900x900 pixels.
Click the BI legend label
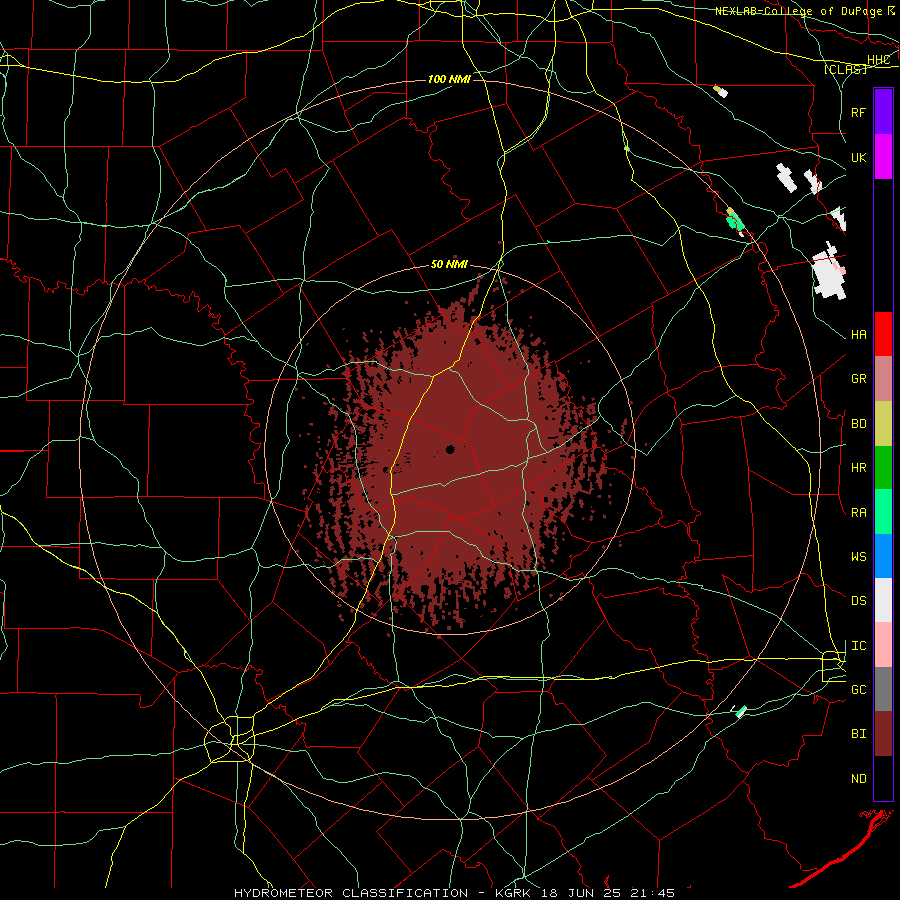tap(858, 734)
